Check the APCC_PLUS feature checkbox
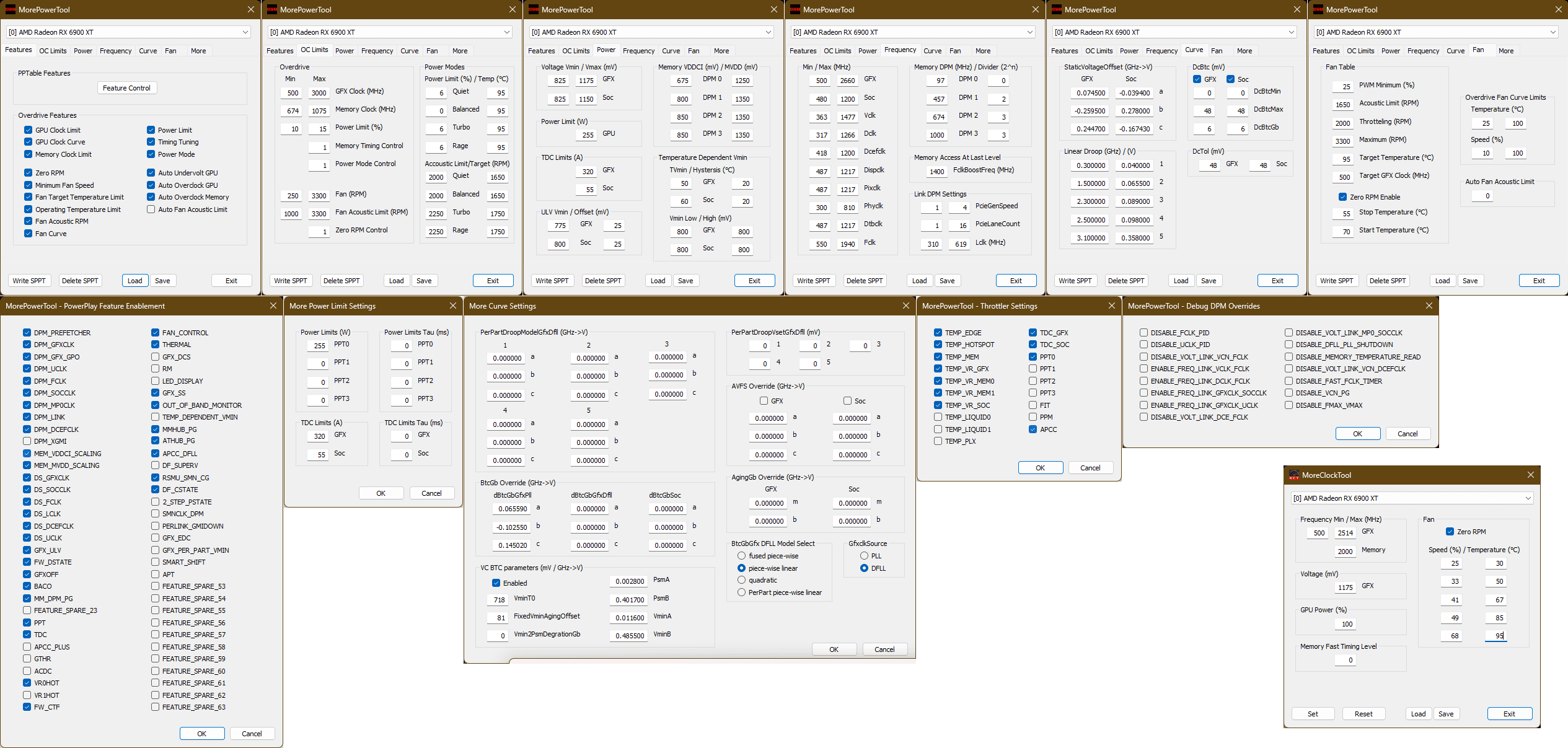 click(x=27, y=647)
